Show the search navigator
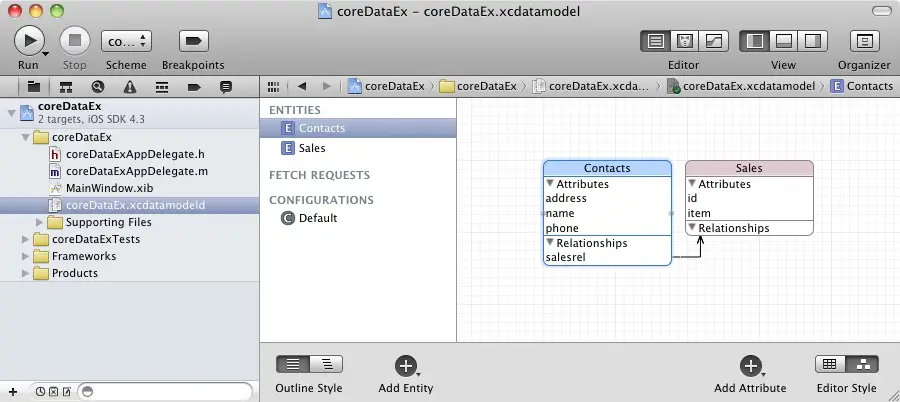Image resolution: width=900 pixels, height=402 pixels. [x=98, y=86]
